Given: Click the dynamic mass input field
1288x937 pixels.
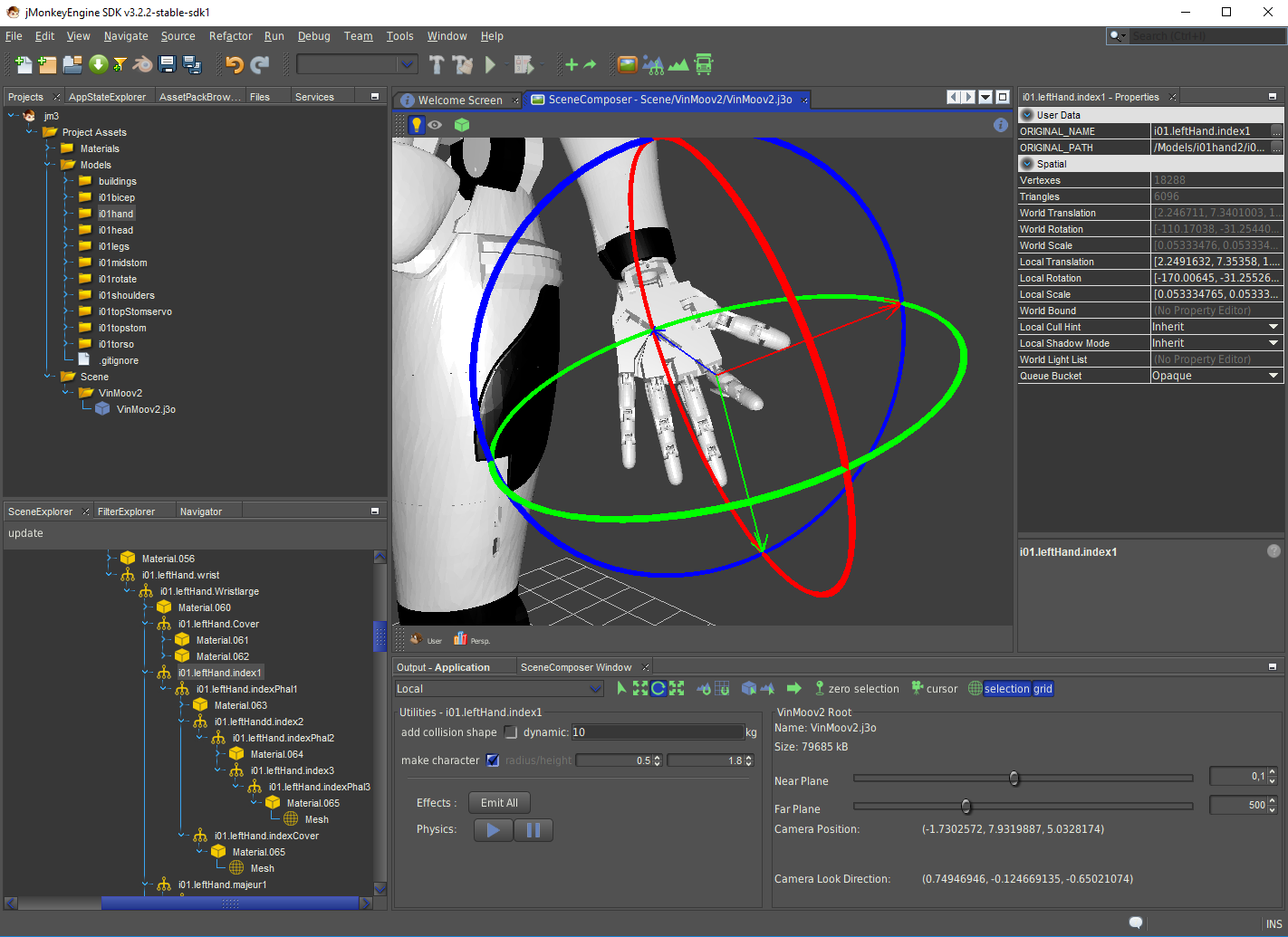Looking at the screenshot, I should [x=658, y=732].
